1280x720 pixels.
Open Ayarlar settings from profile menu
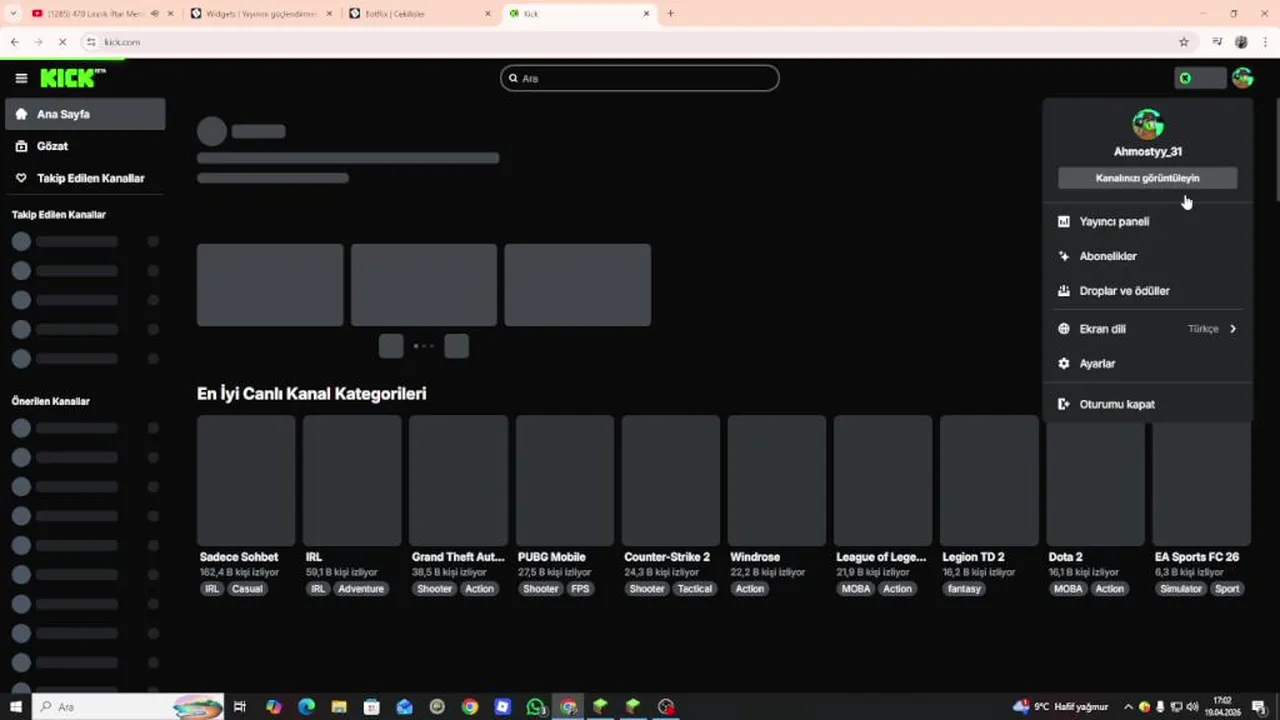[1147, 364]
